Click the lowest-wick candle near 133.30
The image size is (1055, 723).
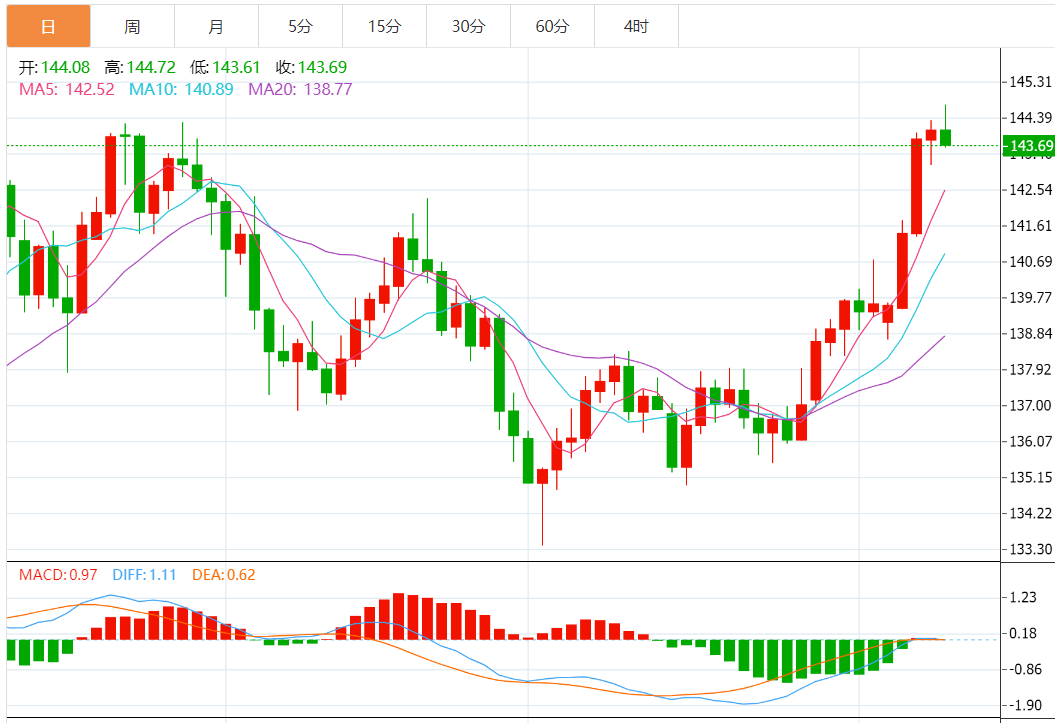pyautogui.click(x=542, y=476)
